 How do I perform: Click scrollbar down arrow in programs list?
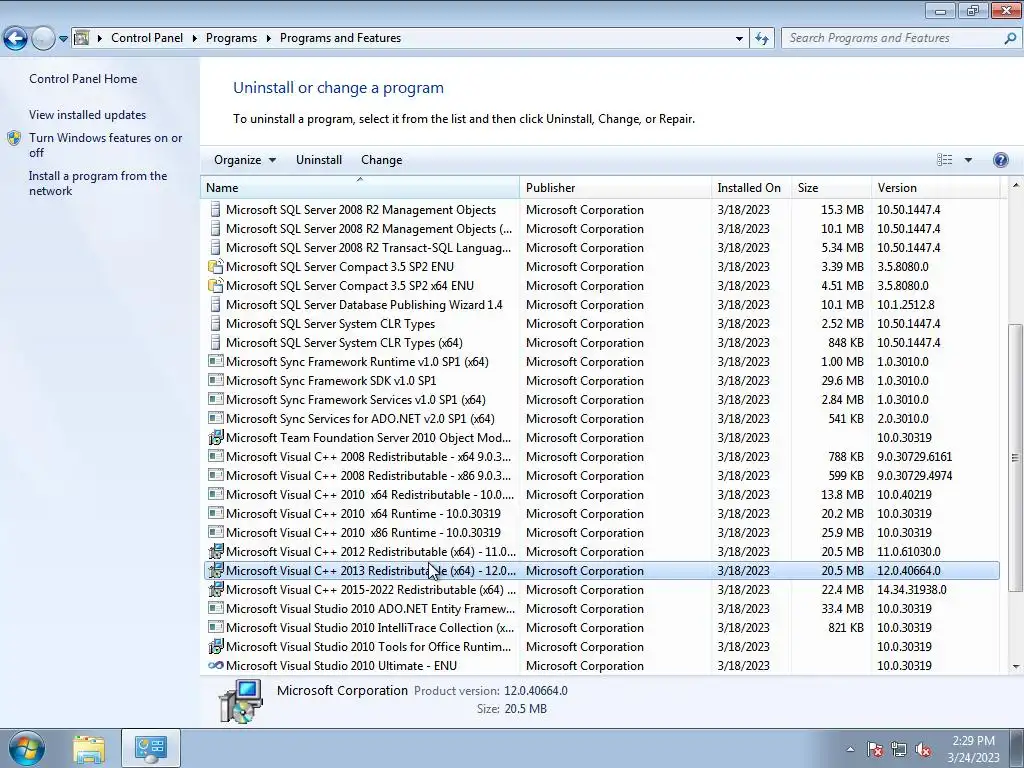[x=1016, y=667]
